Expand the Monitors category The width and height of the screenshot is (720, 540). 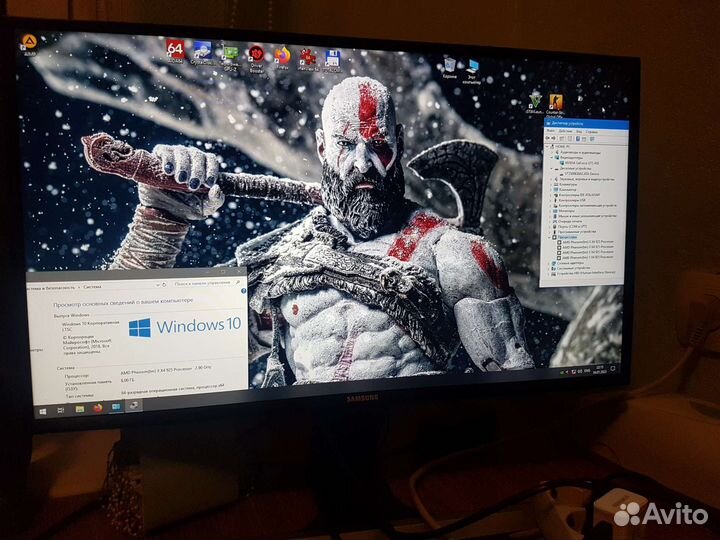551,211
